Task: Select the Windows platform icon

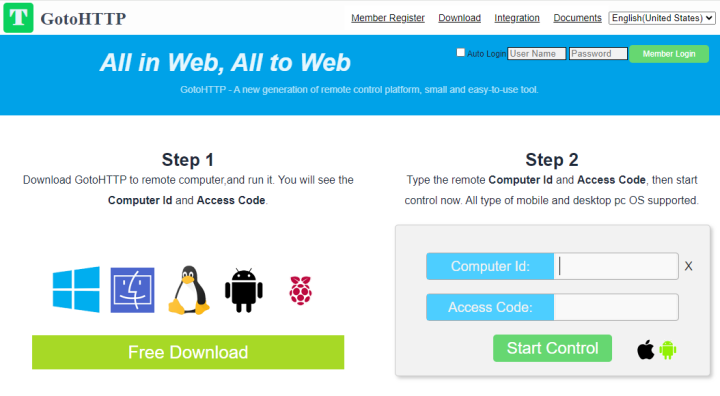Action: click(x=76, y=289)
